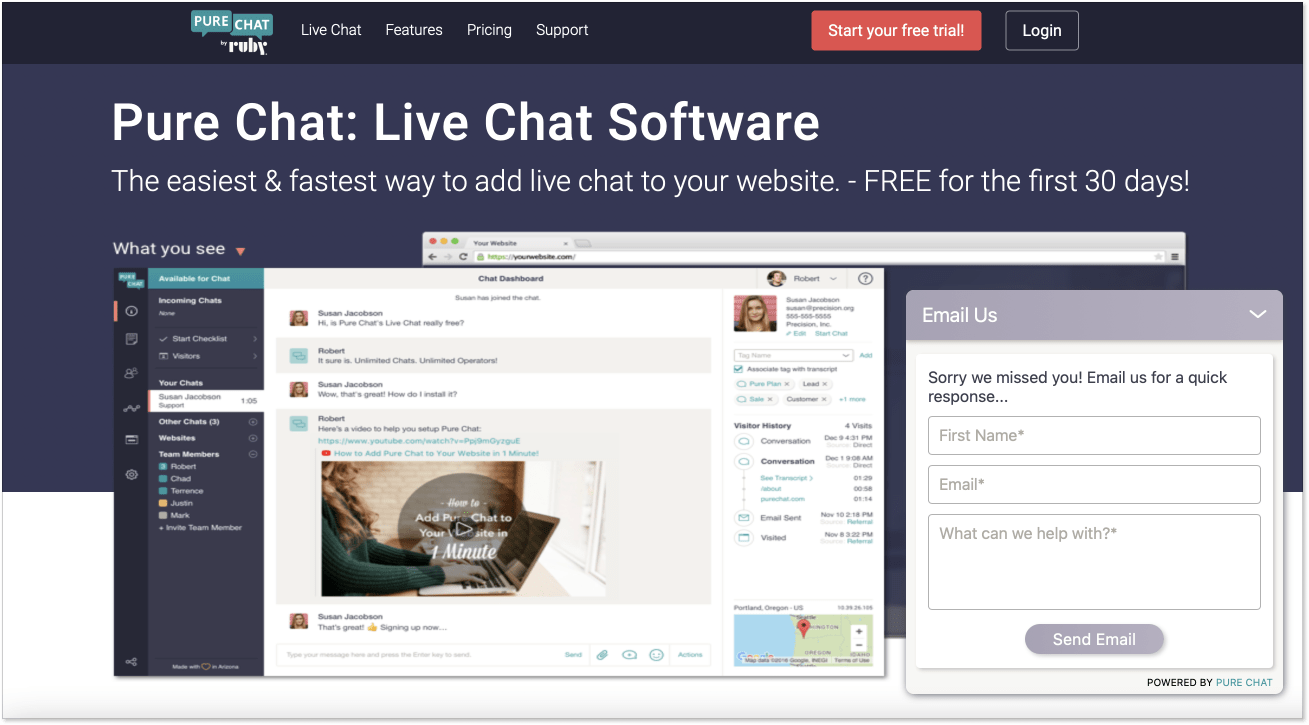Select team member Justin
1309x725 pixels.
pyautogui.click(x=176, y=503)
